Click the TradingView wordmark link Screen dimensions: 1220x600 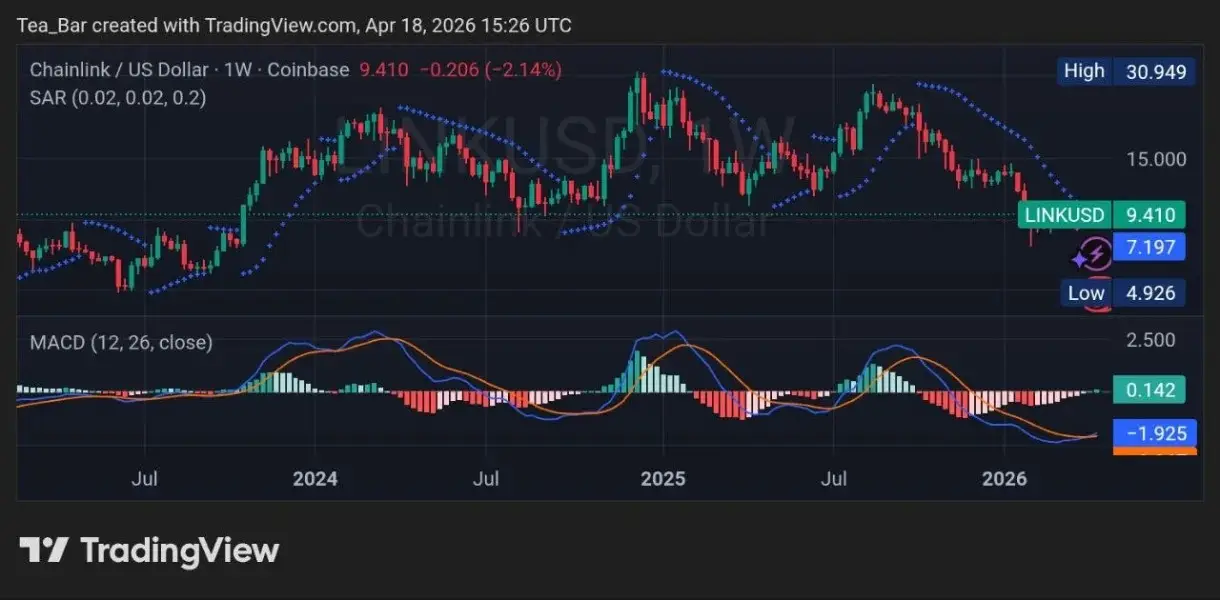(x=180, y=549)
